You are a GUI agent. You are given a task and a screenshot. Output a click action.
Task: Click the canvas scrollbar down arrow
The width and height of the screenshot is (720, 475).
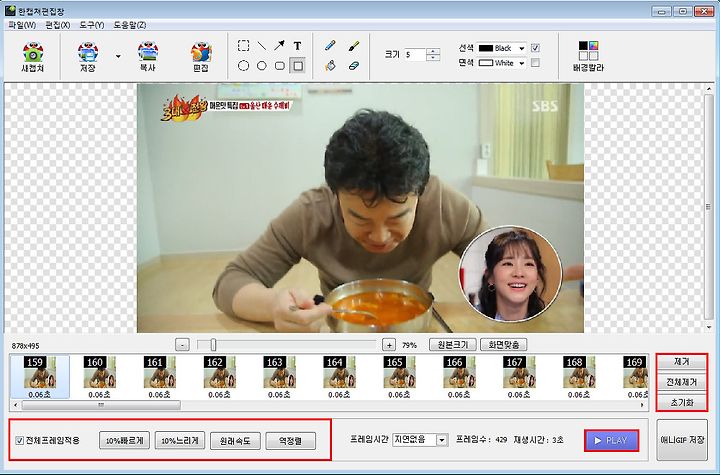[x=708, y=328]
